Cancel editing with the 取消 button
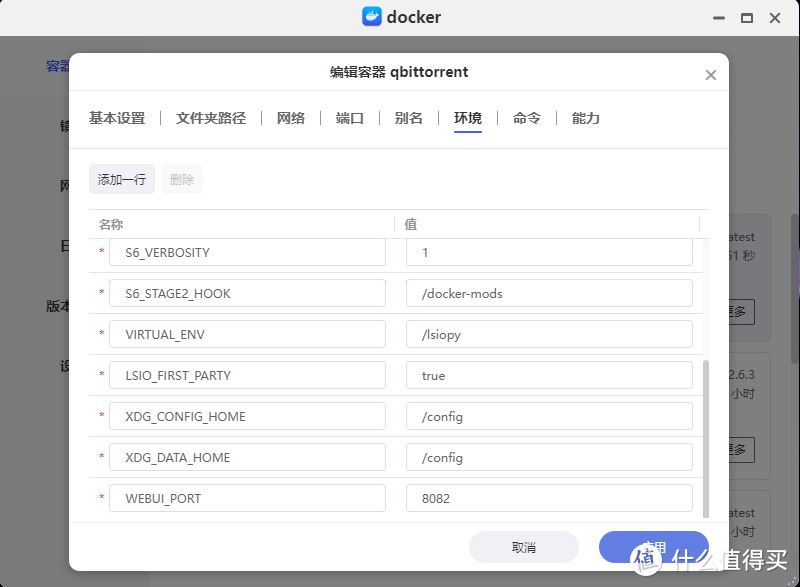The width and height of the screenshot is (800, 587). (x=525, y=547)
